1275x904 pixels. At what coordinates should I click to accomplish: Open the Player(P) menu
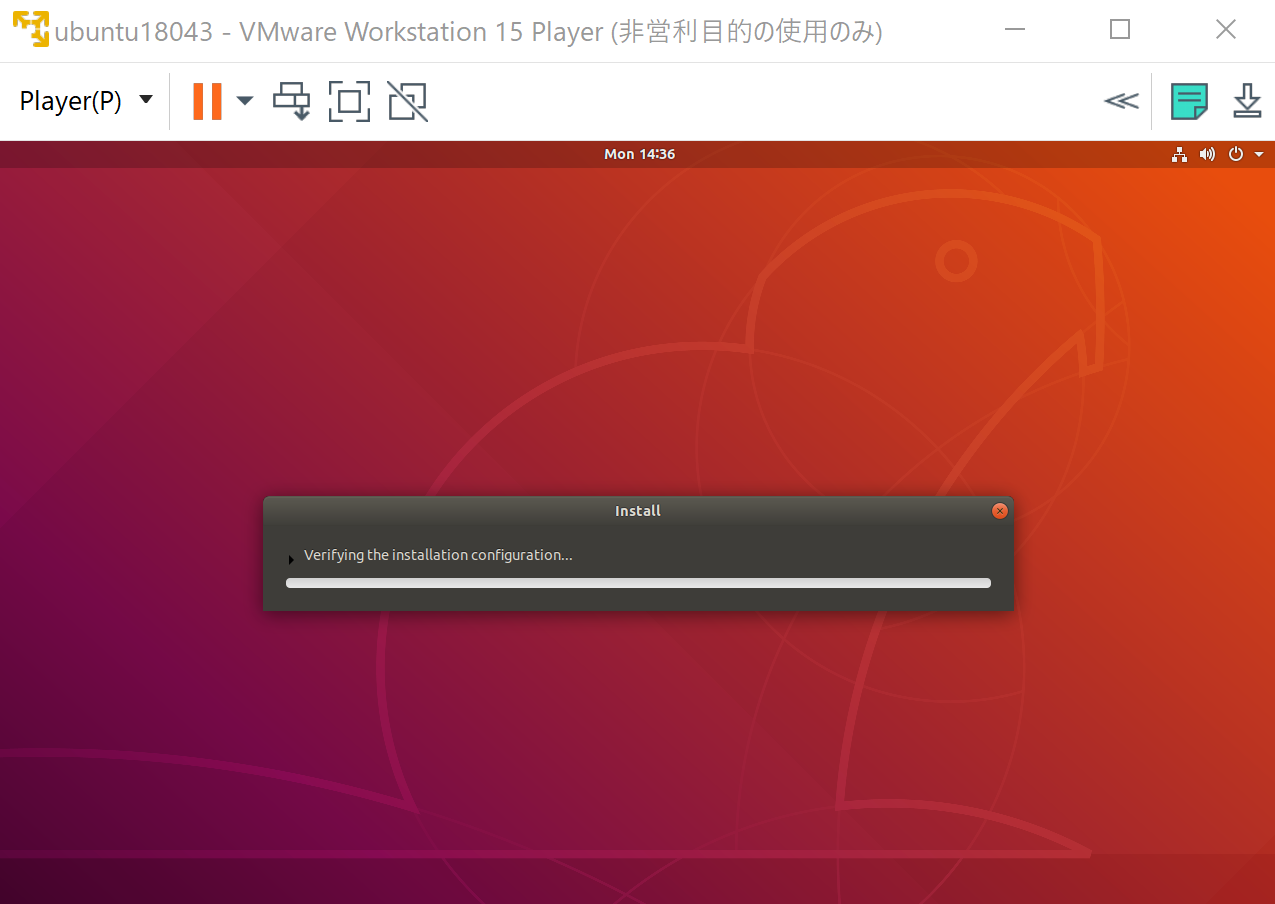coord(86,101)
